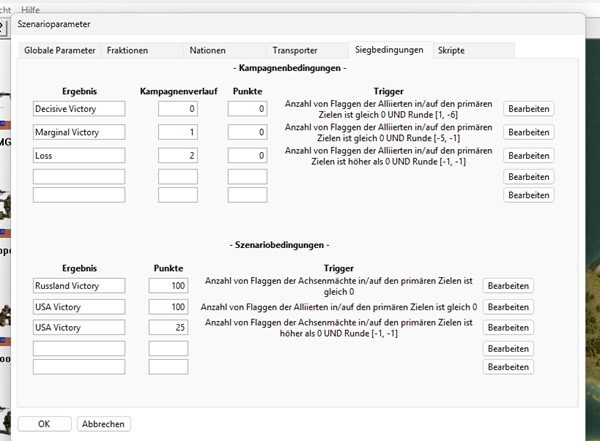Click the Szenariobedingungen section heading
600x441 pixels.
(x=279, y=245)
